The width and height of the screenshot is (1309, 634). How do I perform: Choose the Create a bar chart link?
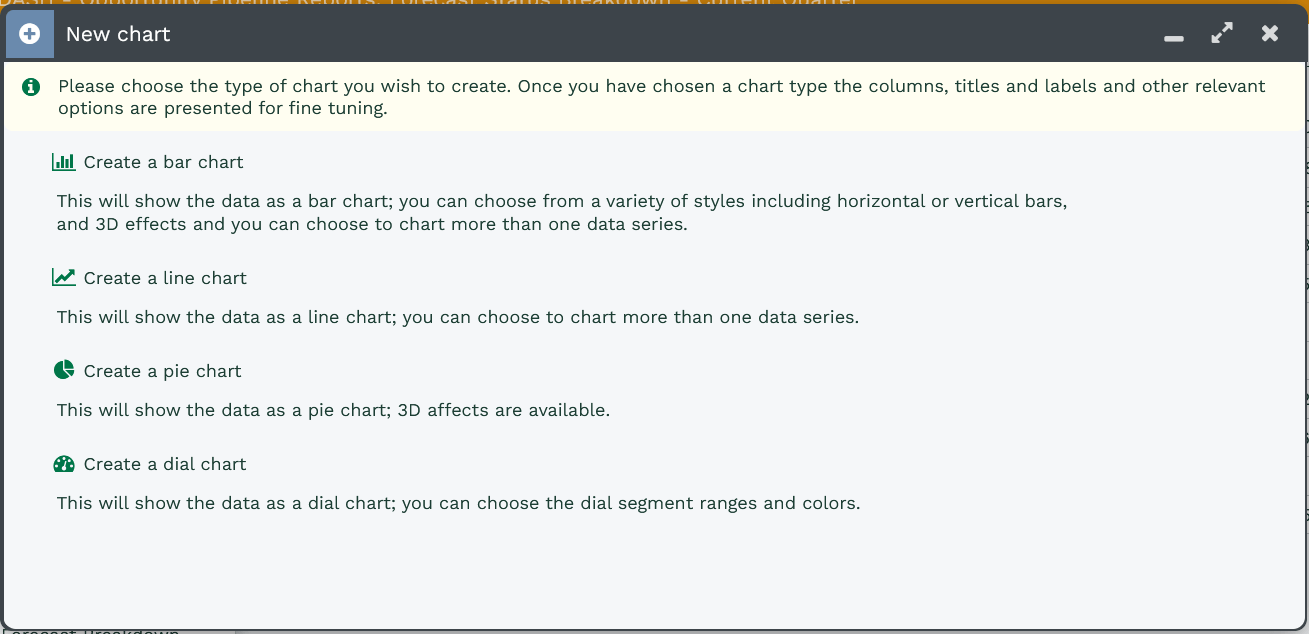point(164,162)
